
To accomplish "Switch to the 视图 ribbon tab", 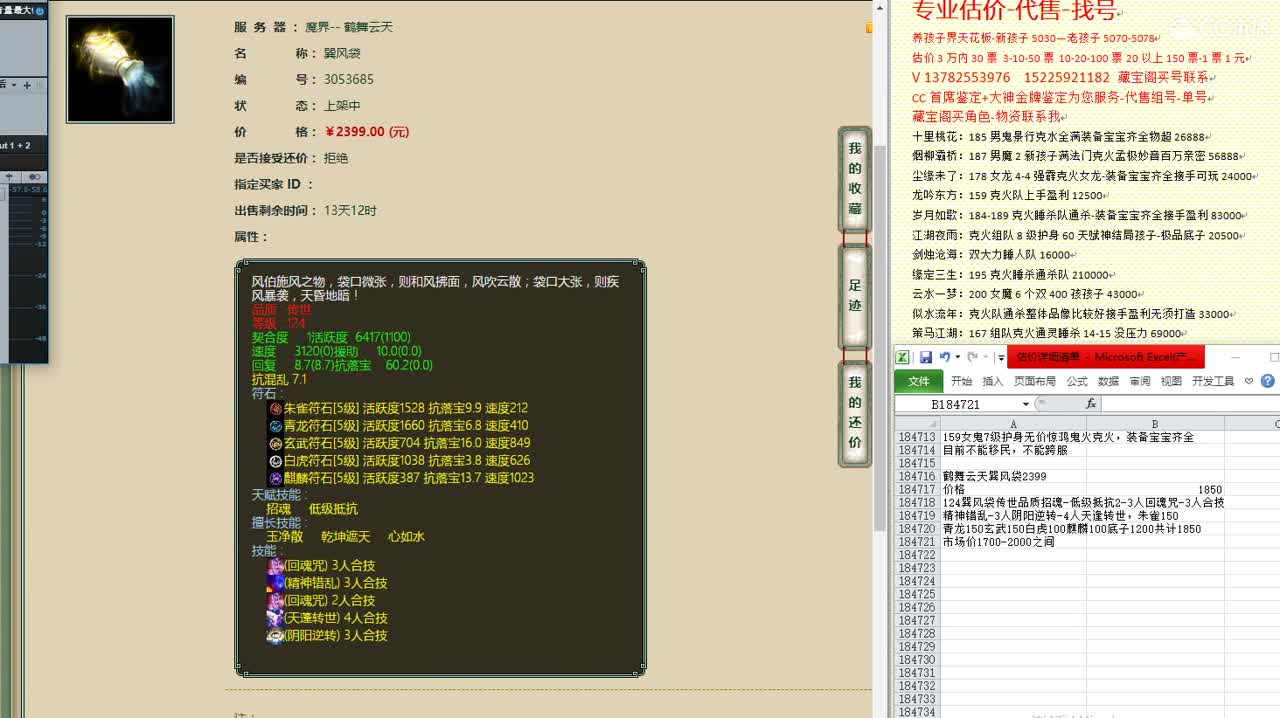I will point(1171,381).
